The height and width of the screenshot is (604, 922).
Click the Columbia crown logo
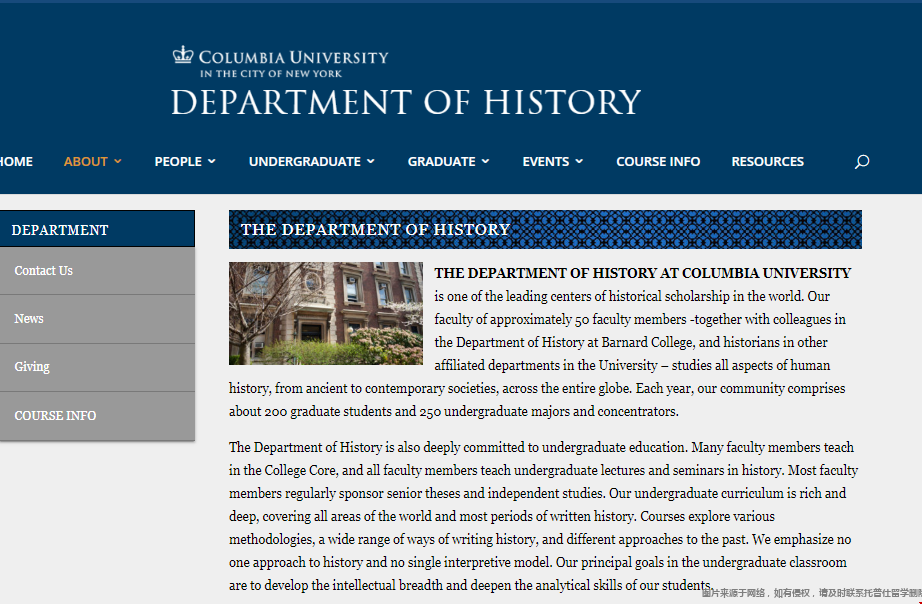183,55
